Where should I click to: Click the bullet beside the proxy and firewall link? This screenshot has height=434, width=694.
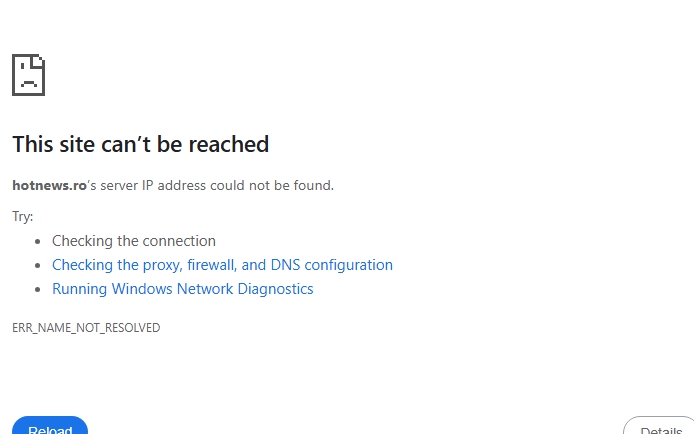tap(38, 265)
